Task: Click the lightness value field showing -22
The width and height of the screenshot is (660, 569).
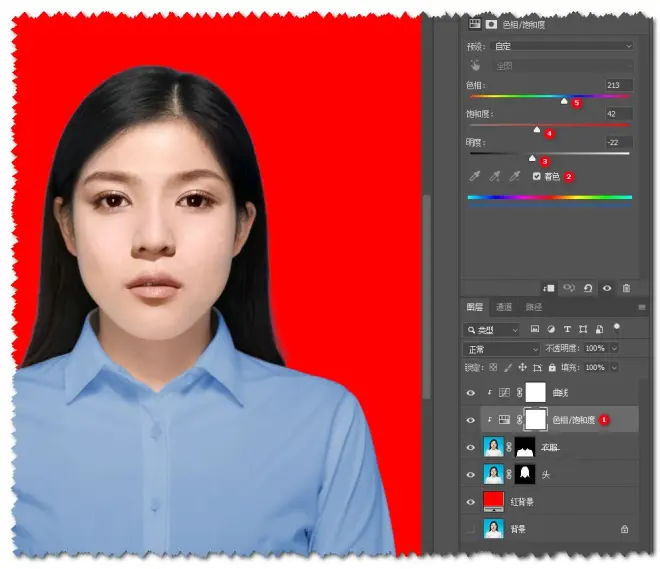Action: [619, 142]
